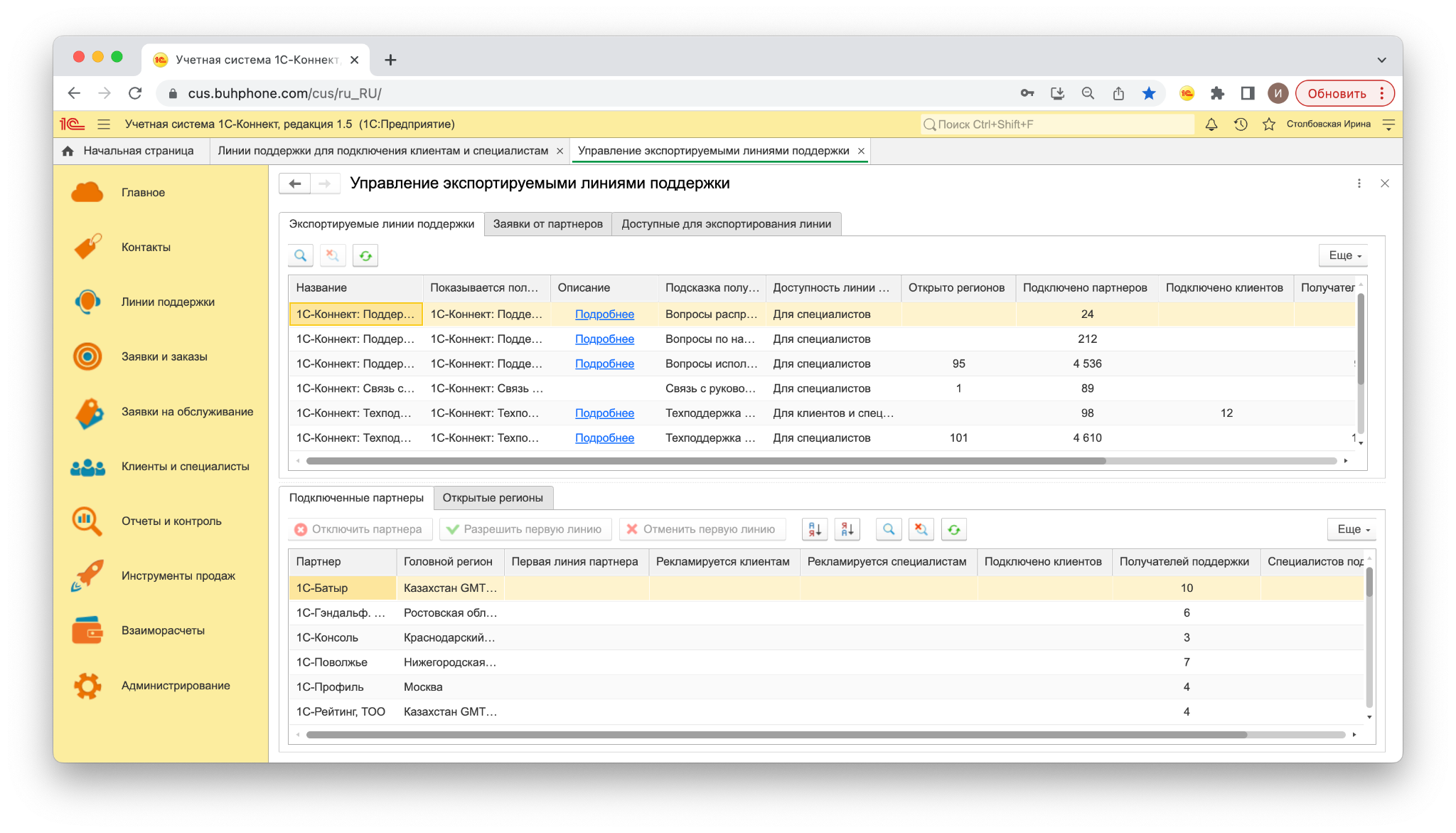Switch to Заявки от партнеров tab
1456x833 pixels.
[x=547, y=224]
